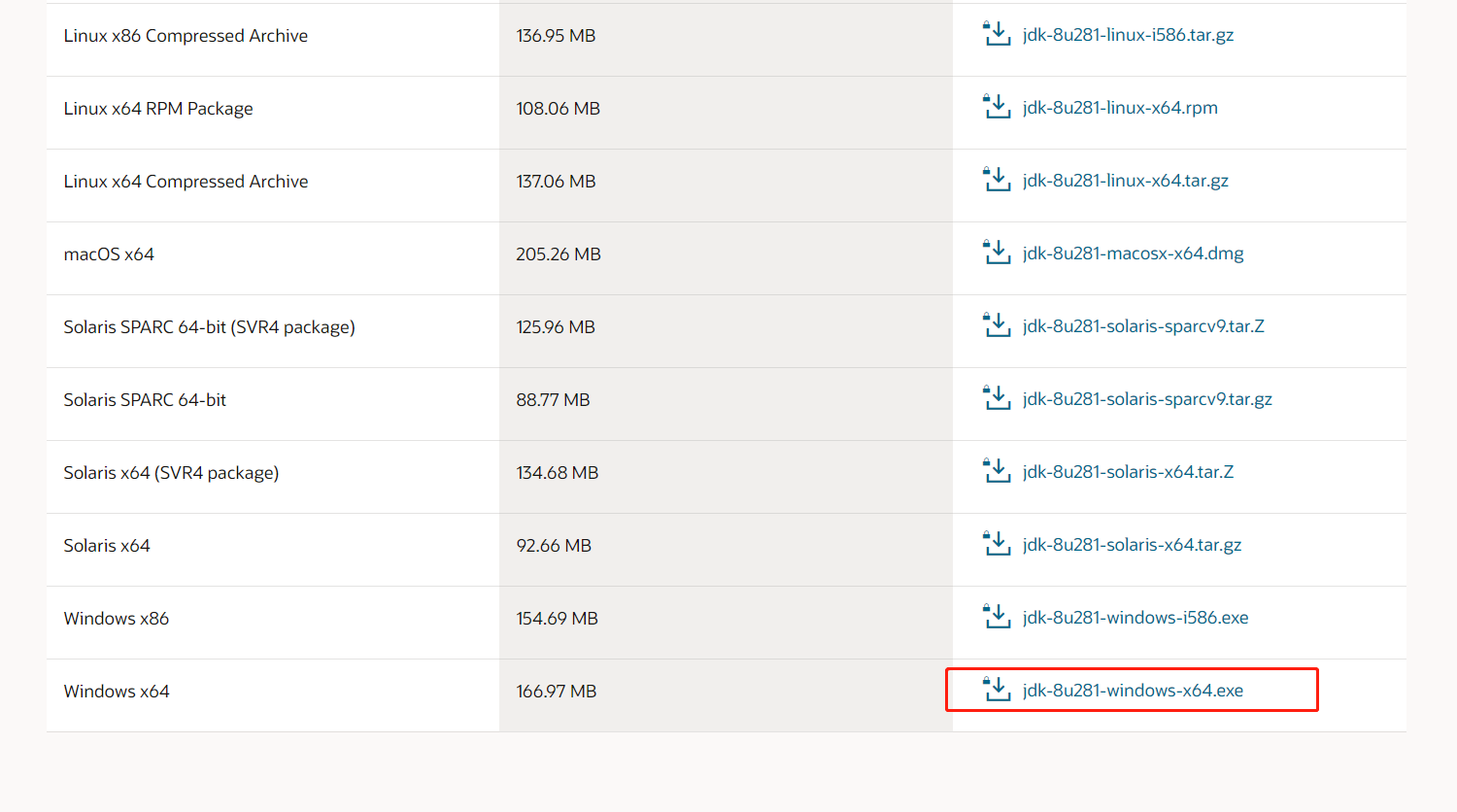Screen dimensions: 1457x812
Task: Click the jdk-8u281-windows-x64.exe link text
Action: [x=1133, y=691]
